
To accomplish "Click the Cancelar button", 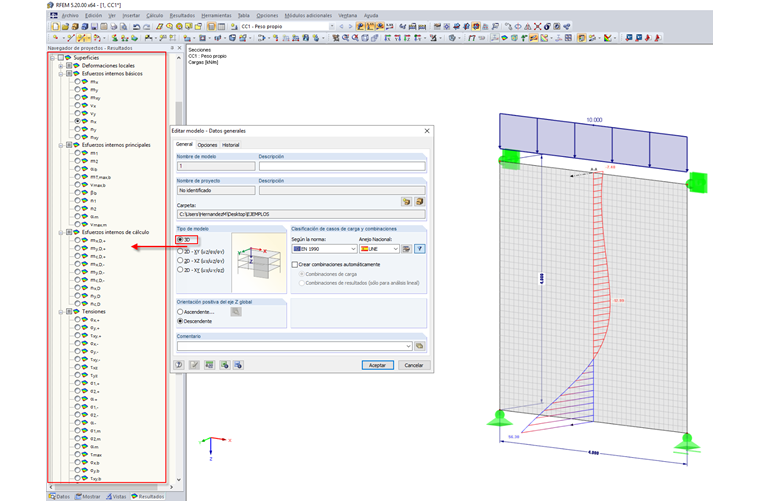I will (x=413, y=365).
